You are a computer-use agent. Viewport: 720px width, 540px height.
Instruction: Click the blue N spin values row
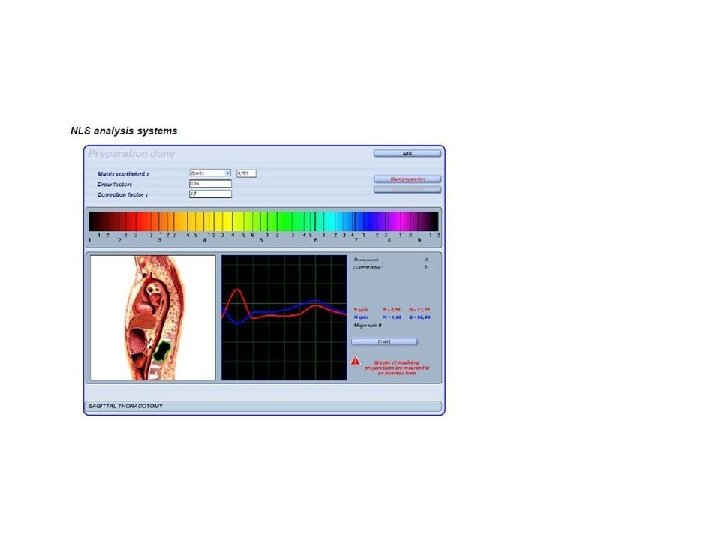coord(392,317)
